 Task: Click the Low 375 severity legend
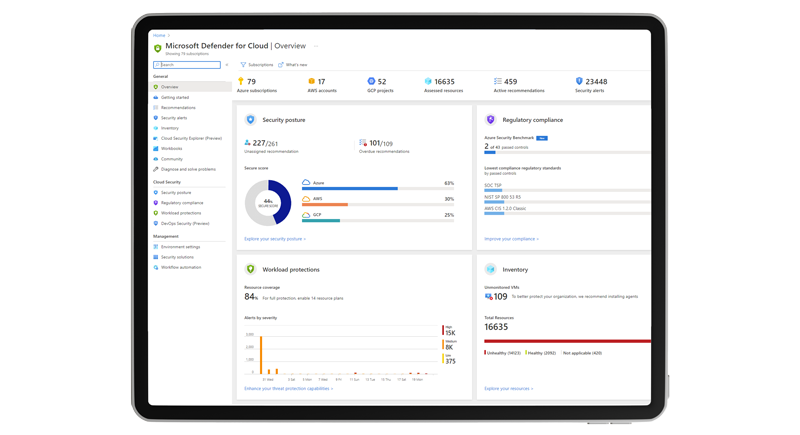[449, 359]
